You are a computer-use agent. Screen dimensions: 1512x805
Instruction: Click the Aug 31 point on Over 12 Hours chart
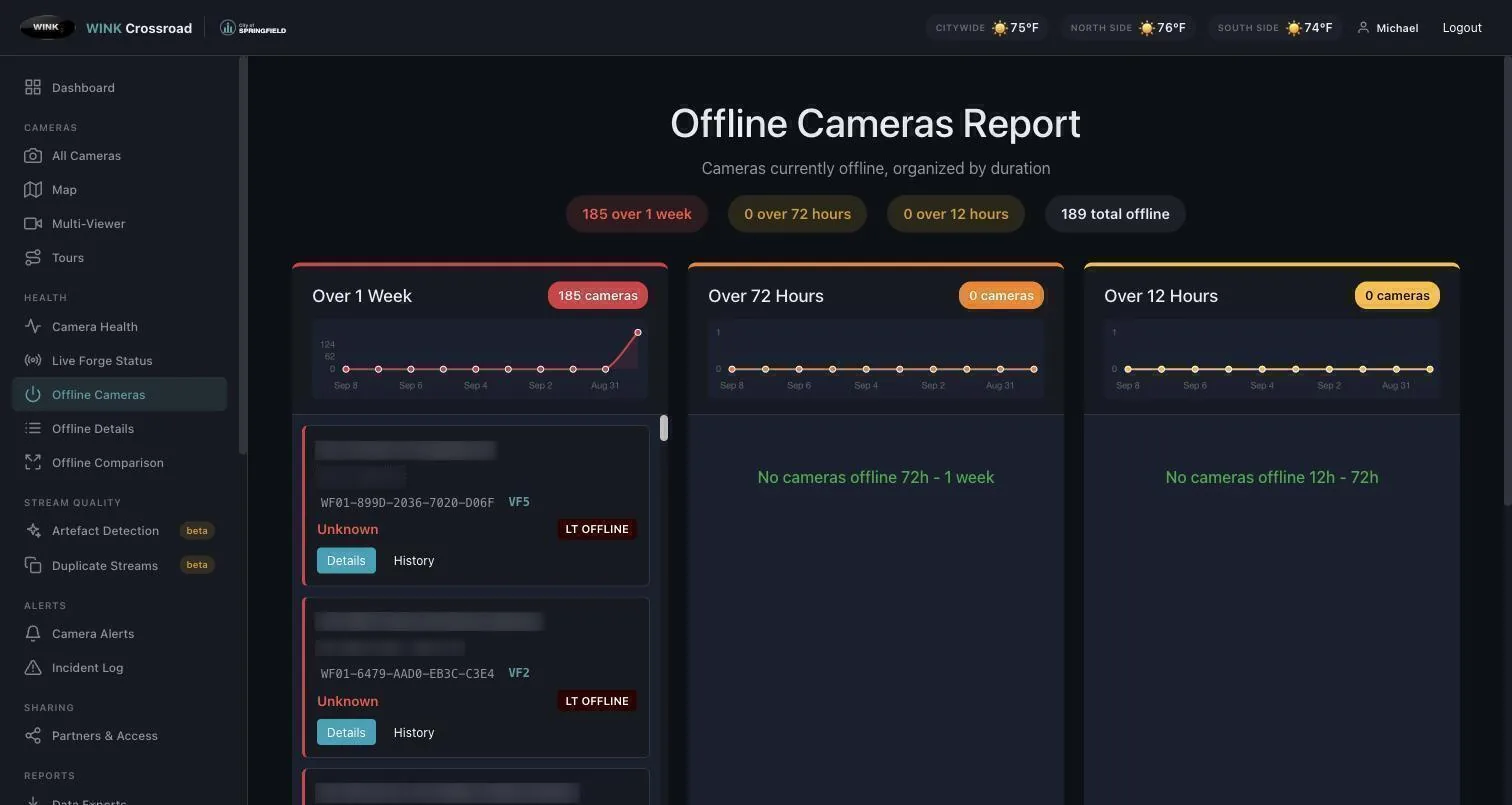1396,370
